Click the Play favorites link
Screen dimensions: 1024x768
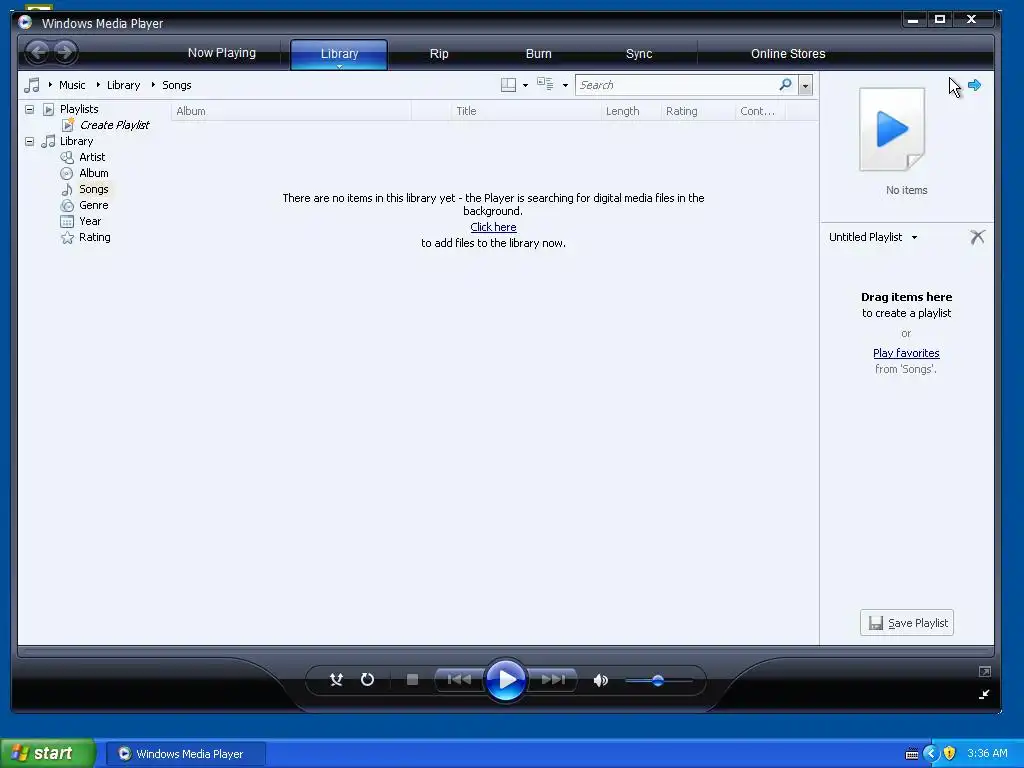906,353
